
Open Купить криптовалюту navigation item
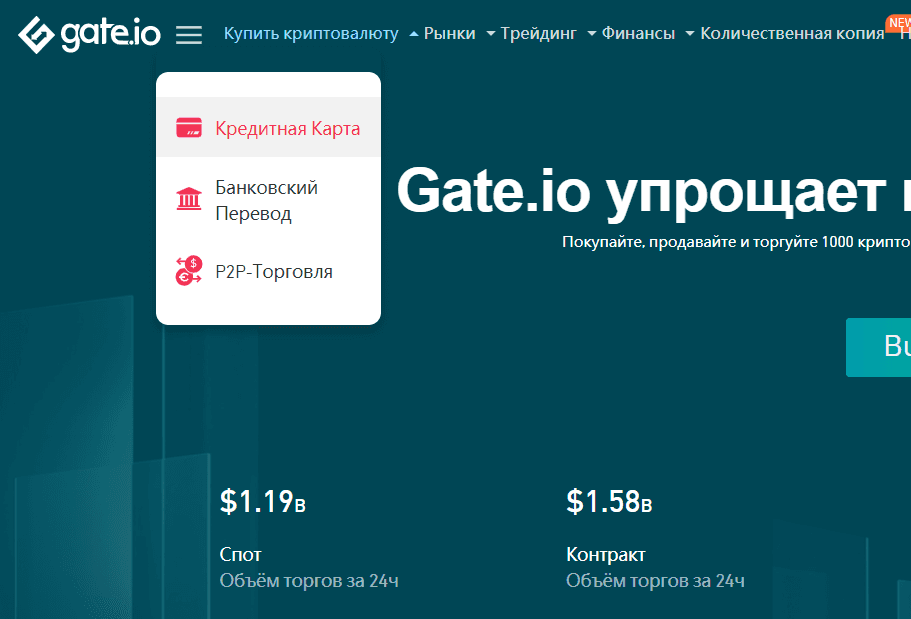click(x=311, y=34)
